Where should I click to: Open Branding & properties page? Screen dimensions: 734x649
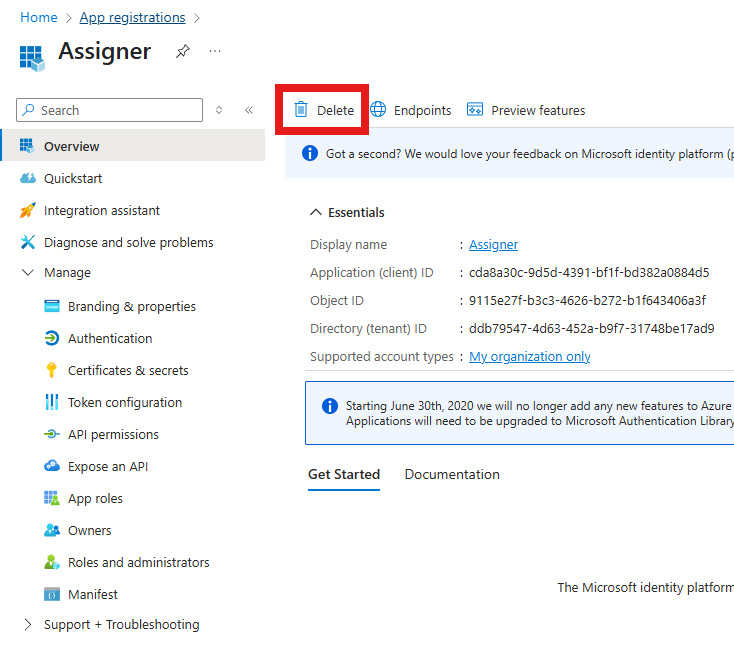(x=133, y=306)
